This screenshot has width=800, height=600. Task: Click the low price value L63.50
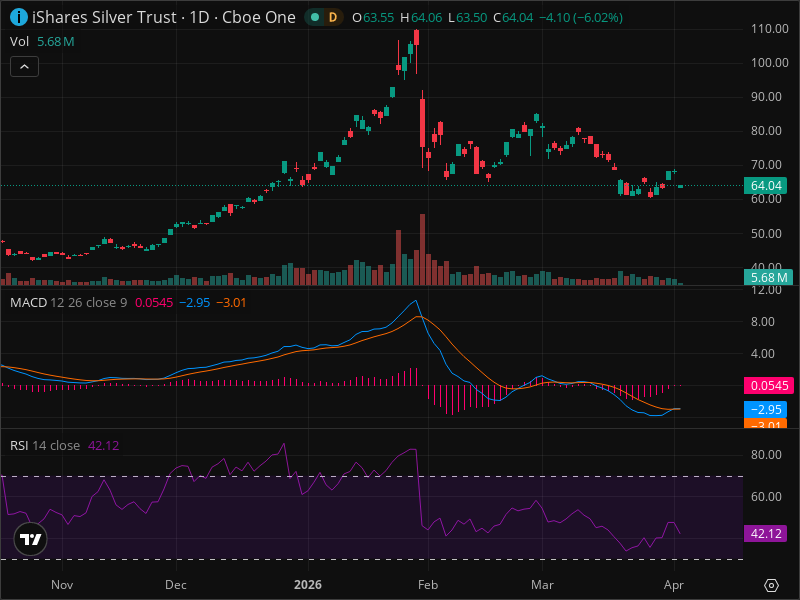pyautogui.click(x=467, y=18)
